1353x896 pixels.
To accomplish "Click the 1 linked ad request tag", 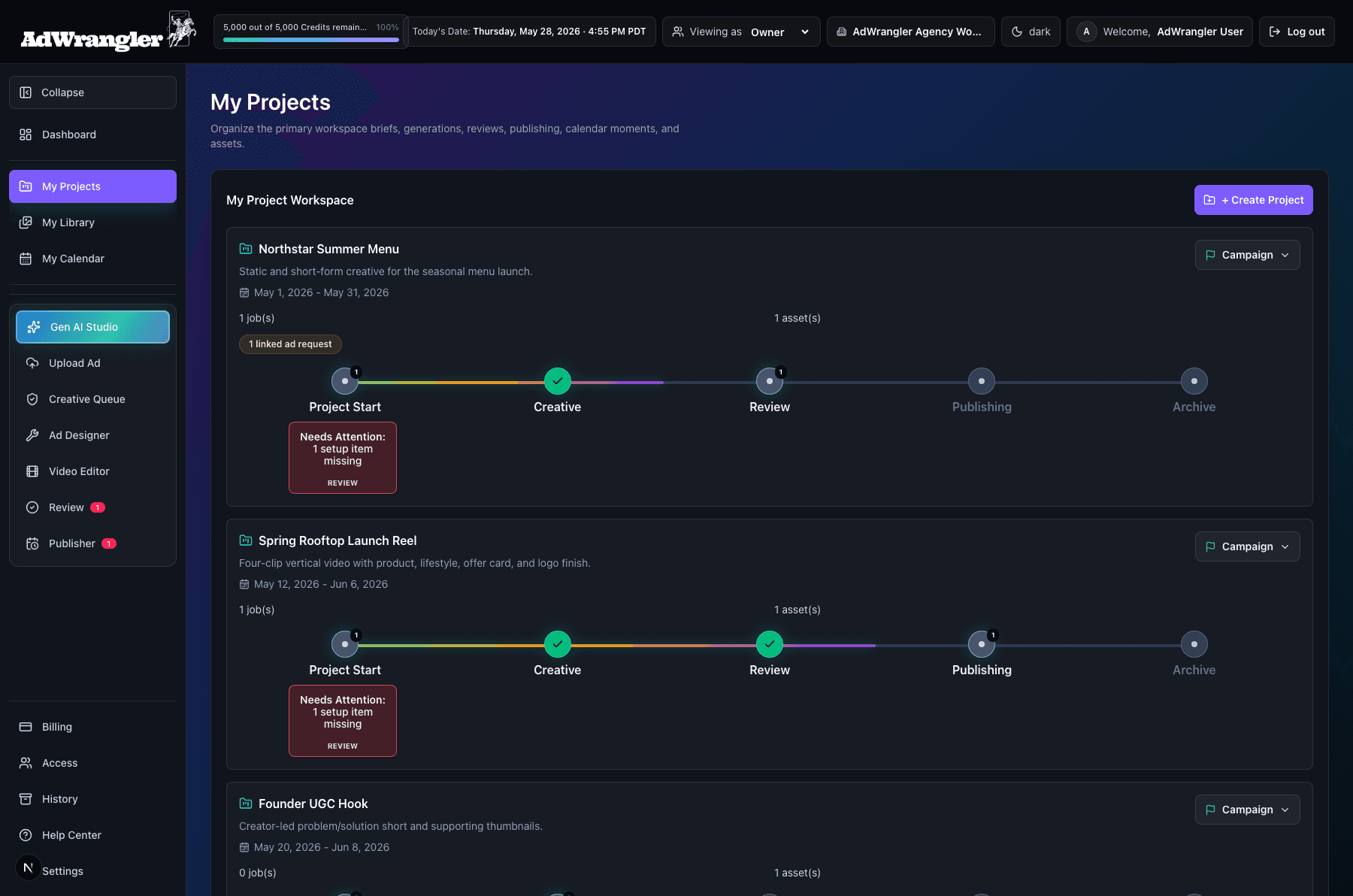I will pos(290,344).
